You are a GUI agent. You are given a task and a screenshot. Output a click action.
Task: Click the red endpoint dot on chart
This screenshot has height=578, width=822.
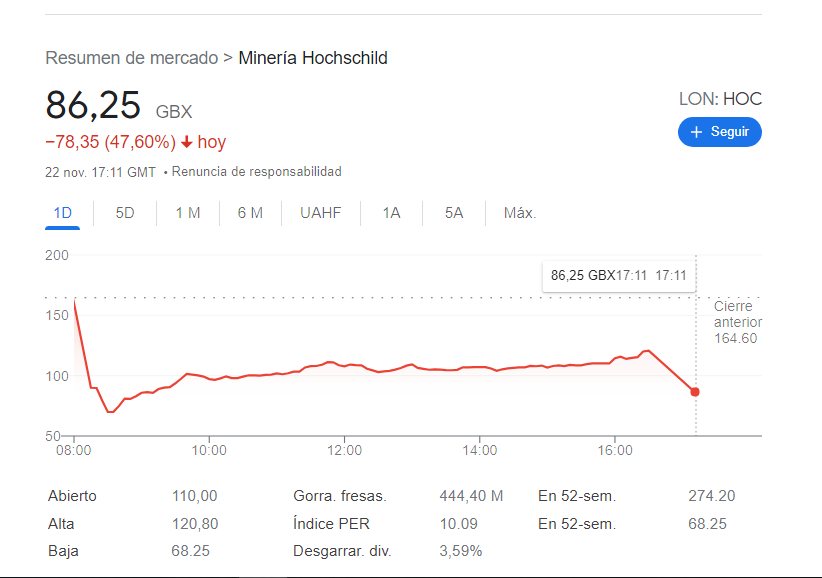[x=695, y=392]
